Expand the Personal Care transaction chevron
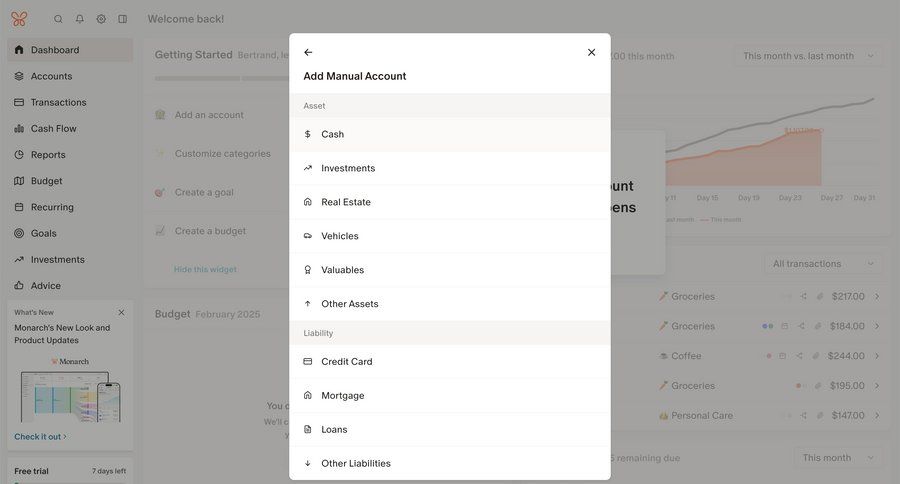Viewport: 900px width, 484px height. 877,416
